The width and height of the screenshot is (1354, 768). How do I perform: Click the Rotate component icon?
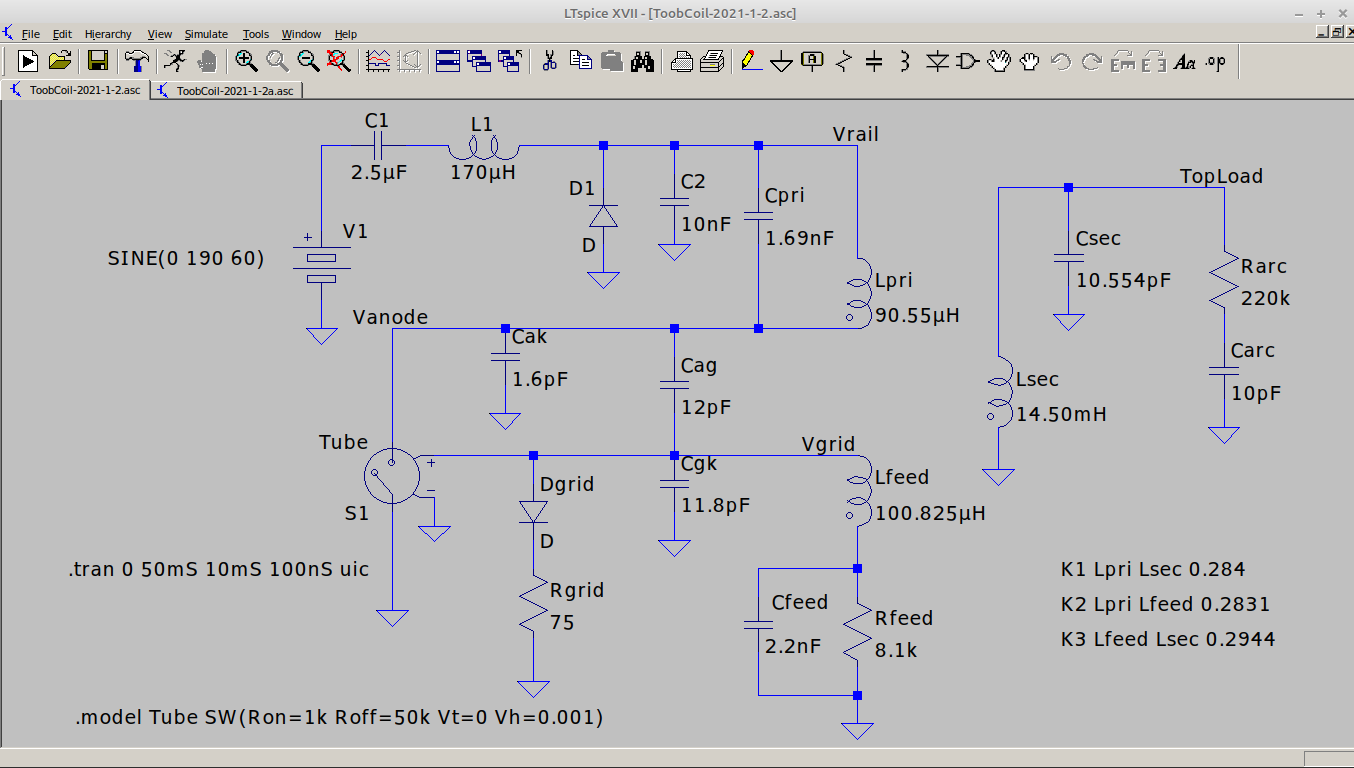click(x=1123, y=61)
